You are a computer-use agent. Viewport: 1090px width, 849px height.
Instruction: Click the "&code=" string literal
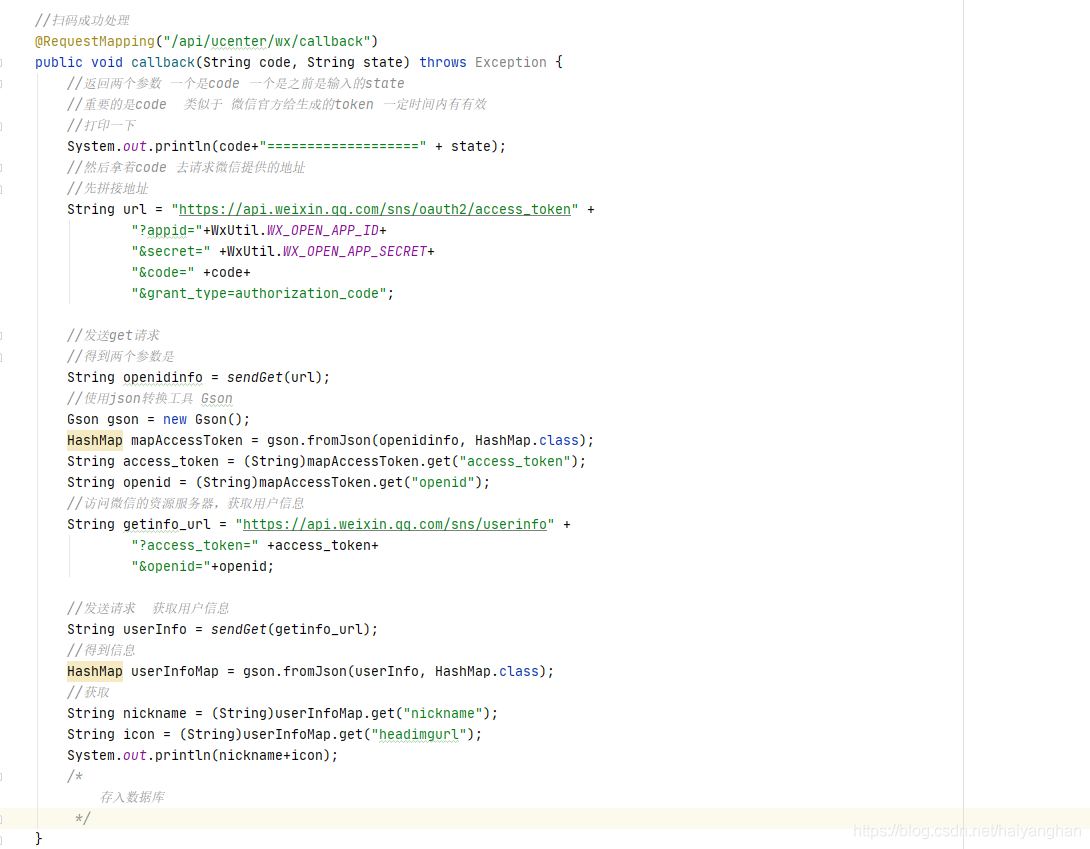pos(163,272)
